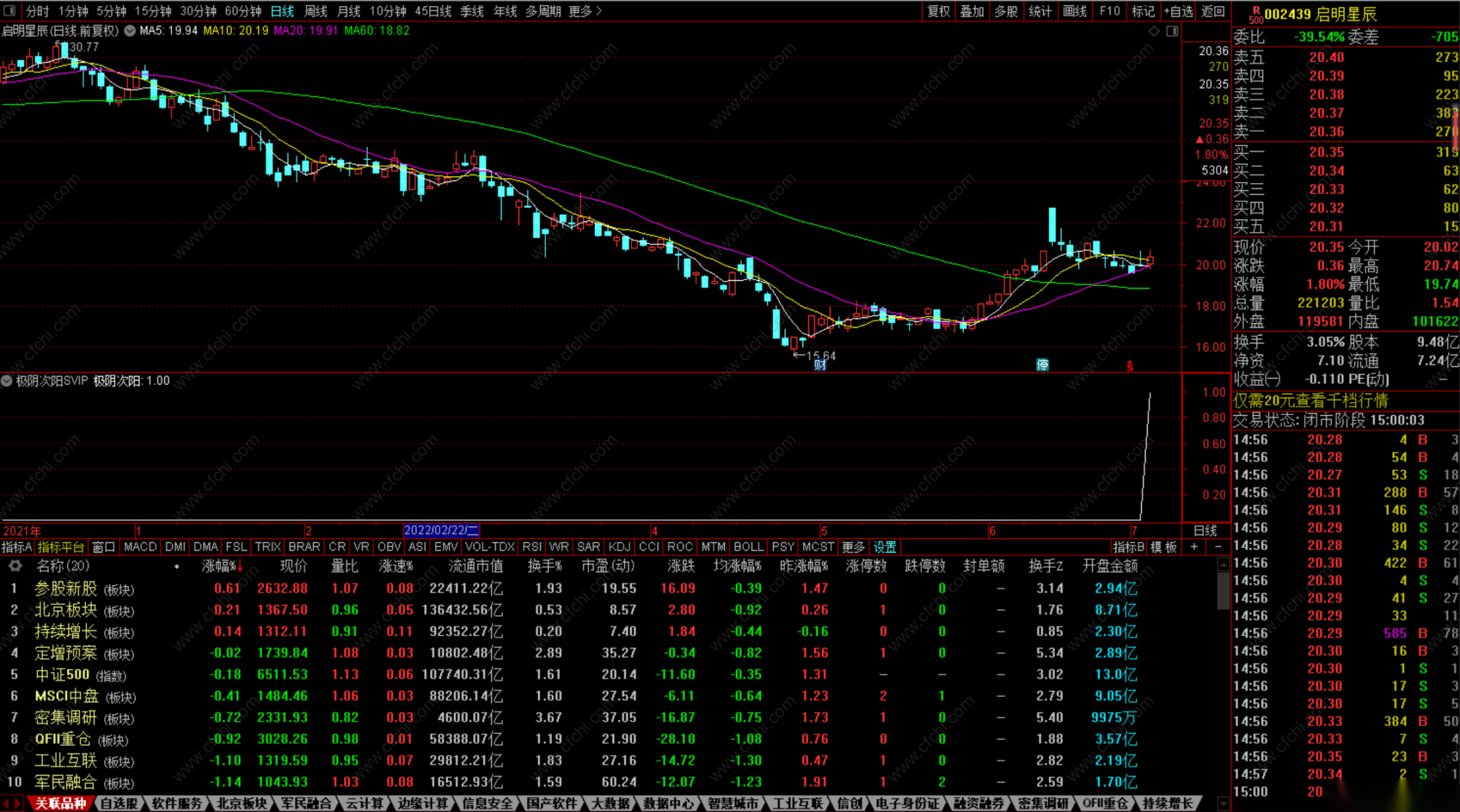The height and width of the screenshot is (812, 1460).
Task: Open the indicator 设置 settings link
Action: pyautogui.click(x=885, y=547)
